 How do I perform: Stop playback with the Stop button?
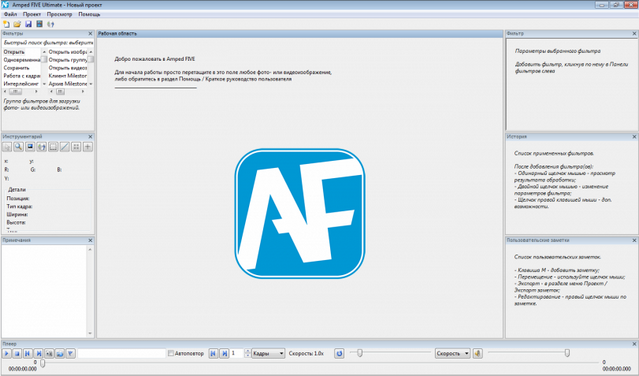[17, 354]
